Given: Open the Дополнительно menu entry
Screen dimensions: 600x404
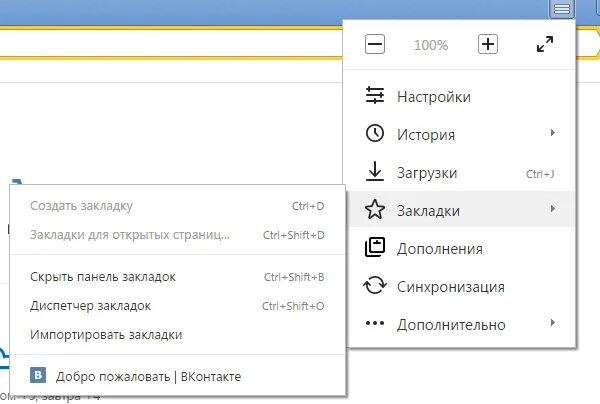Looking at the screenshot, I should coord(461,324).
